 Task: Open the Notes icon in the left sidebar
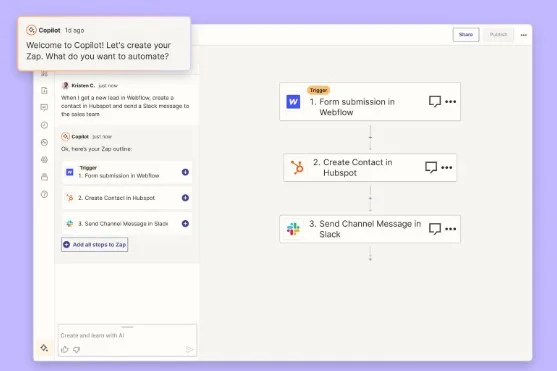point(44,91)
